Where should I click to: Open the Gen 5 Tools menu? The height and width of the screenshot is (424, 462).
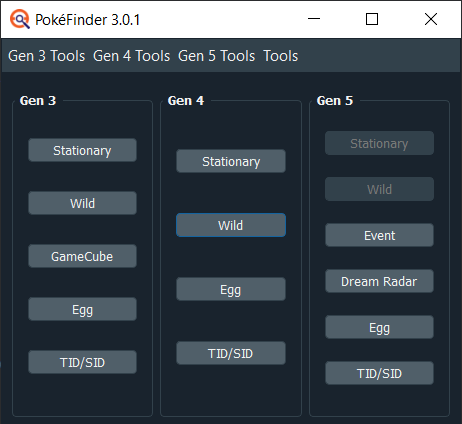(217, 56)
